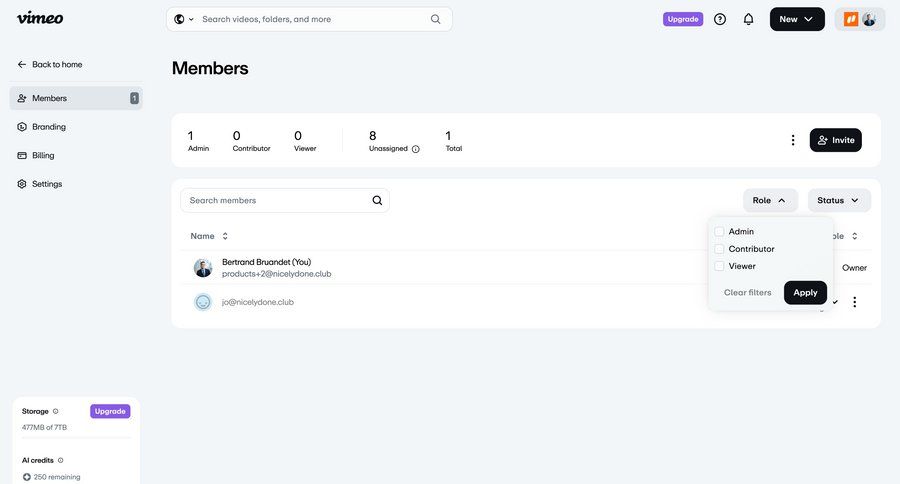
Task: Check the Viewer role filter
Action: click(x=719, y=266)
